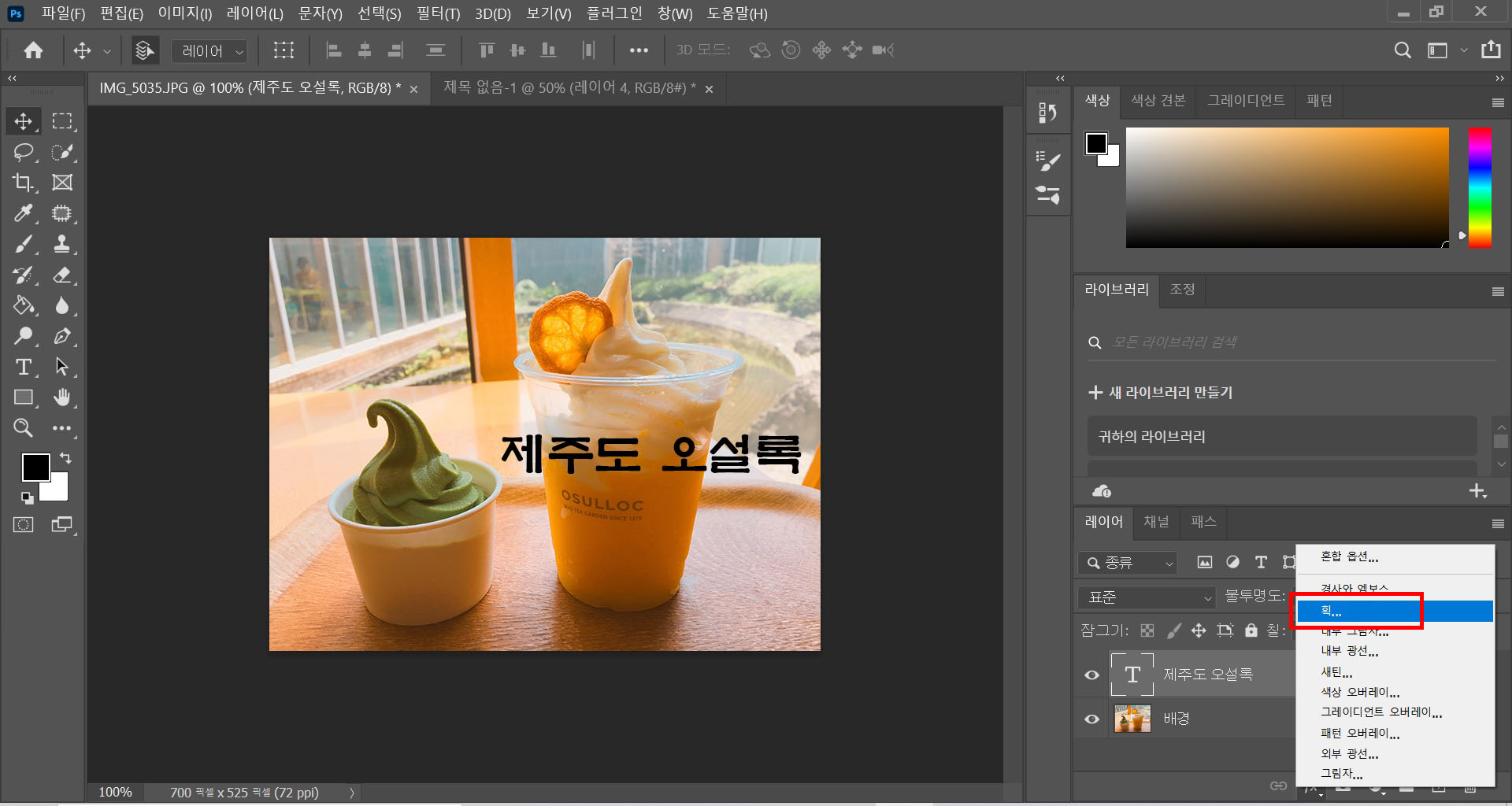Switch to the 채널 tab
The image size is (1512, 806).
[x=1156, y=522]
